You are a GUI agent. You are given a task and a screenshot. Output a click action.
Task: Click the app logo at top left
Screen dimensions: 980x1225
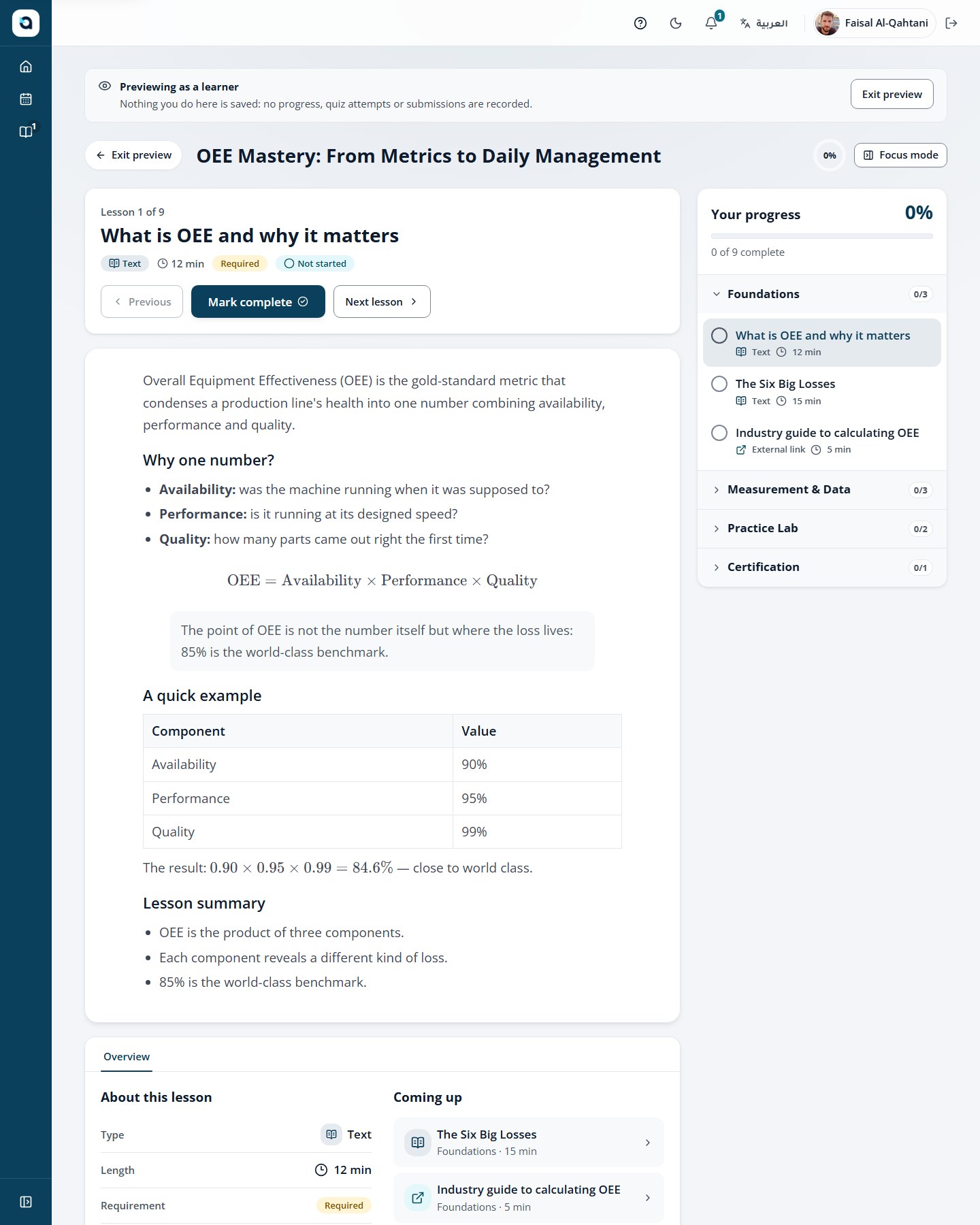26,23
